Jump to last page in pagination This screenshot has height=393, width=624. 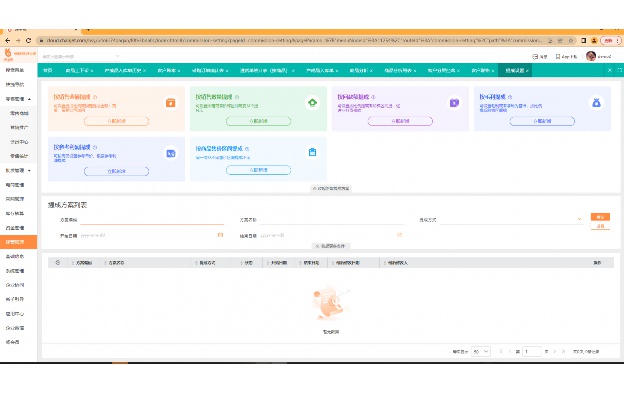564,352
